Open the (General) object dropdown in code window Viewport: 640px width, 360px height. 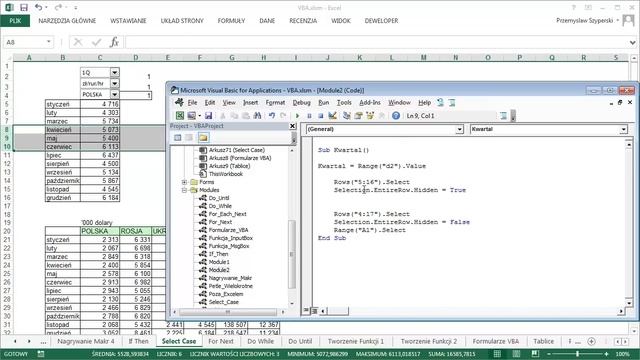[459, 129]
